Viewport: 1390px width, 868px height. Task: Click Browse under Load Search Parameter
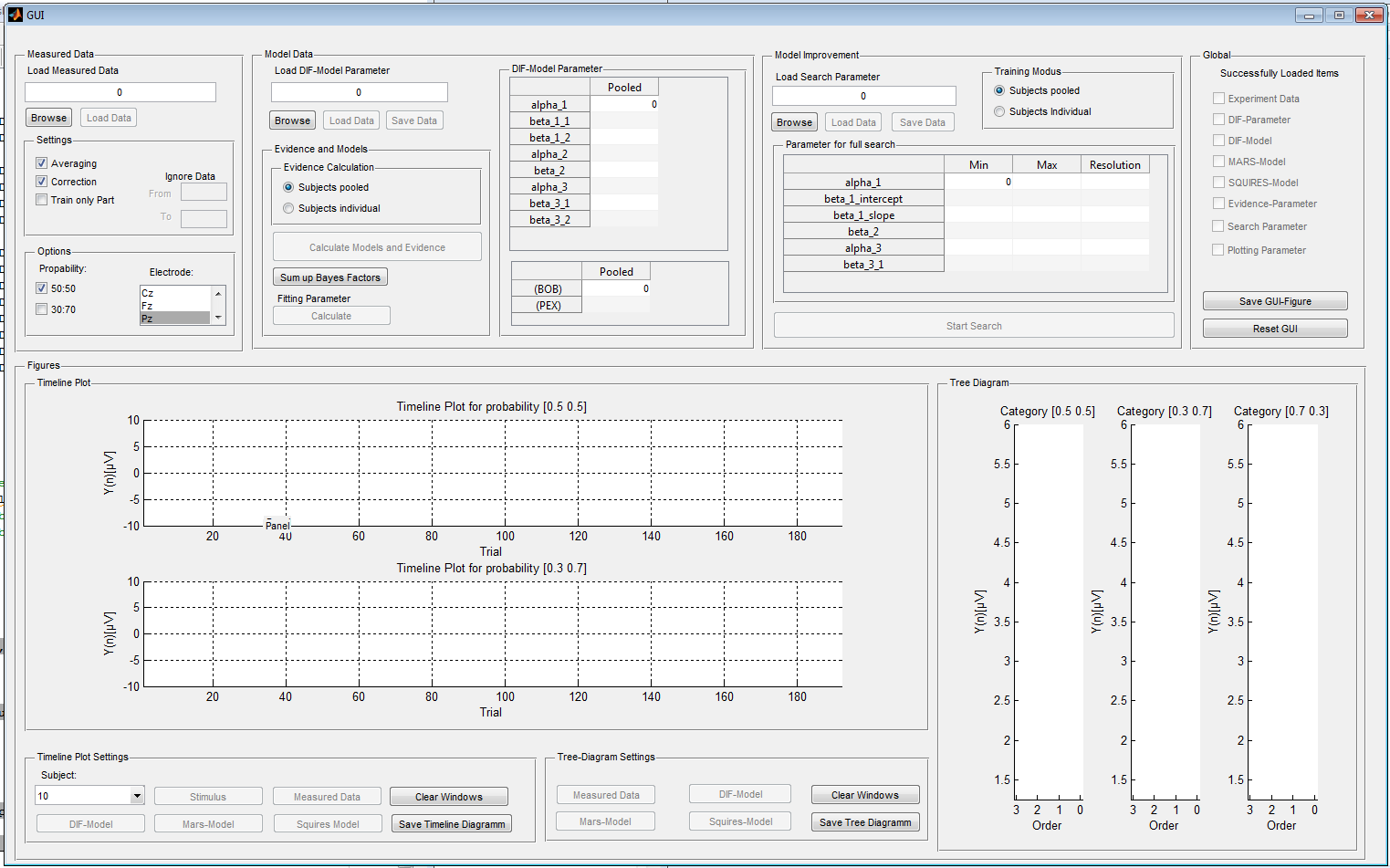coord(794,122)
